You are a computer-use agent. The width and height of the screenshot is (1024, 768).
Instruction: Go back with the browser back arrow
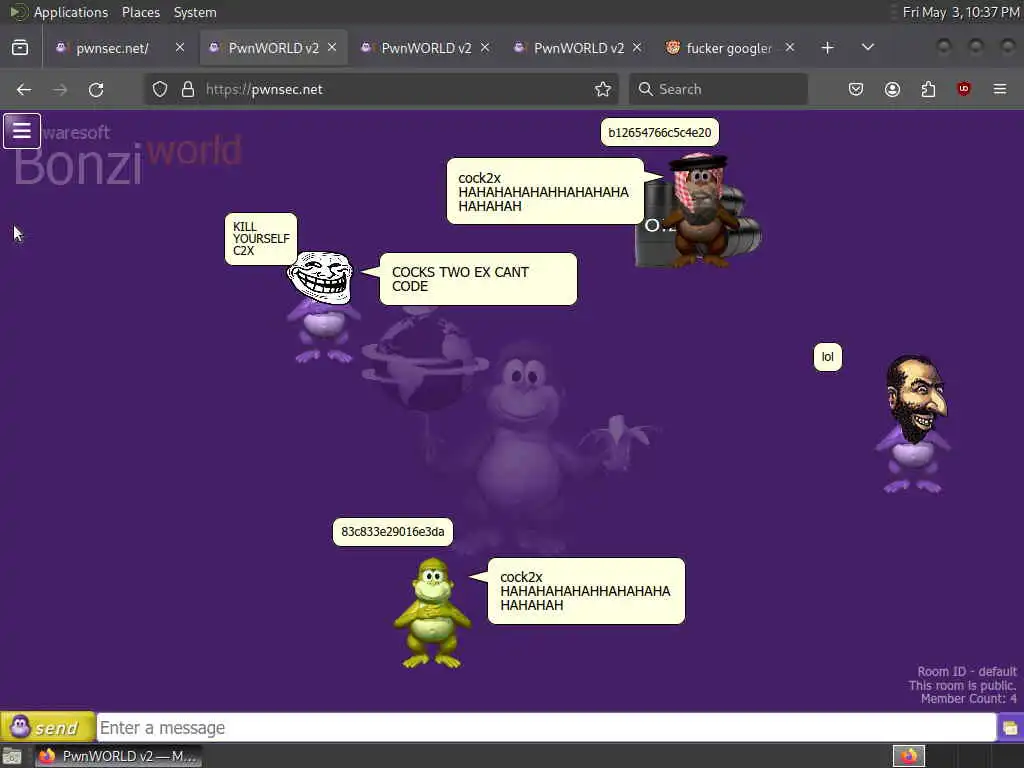point(24,89)
